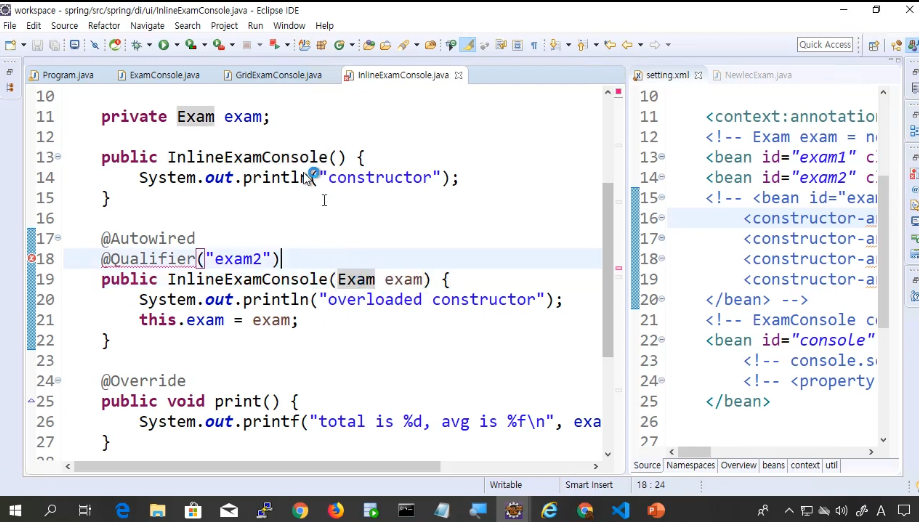Click the Run Last Tool external tools icon

click(219, 45)
